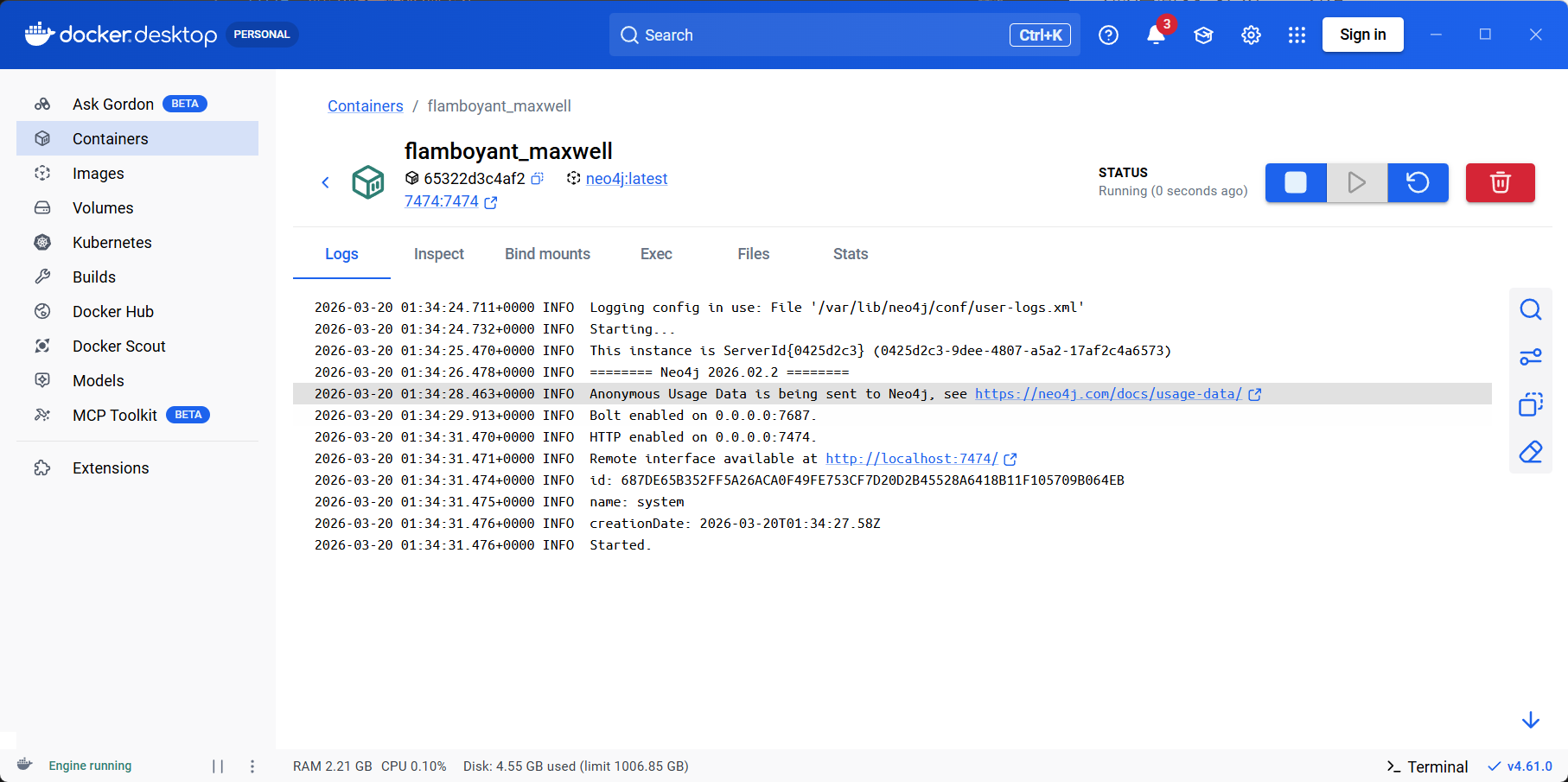Open the help question mark icon
Viewport: 1568px width, 782px height.
(x=1108, y=35)
